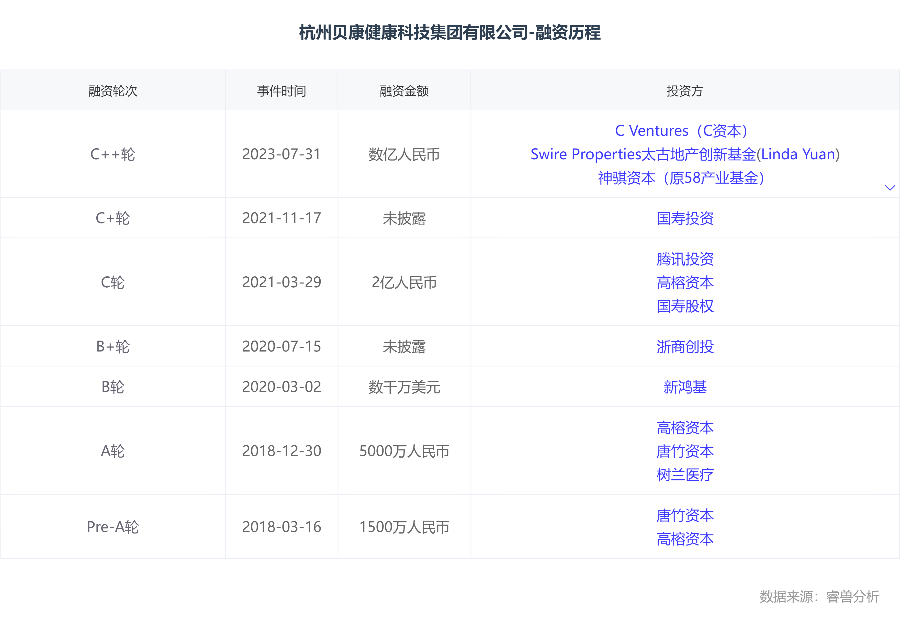Open the C Ventures（C资本） investor link

681,131
